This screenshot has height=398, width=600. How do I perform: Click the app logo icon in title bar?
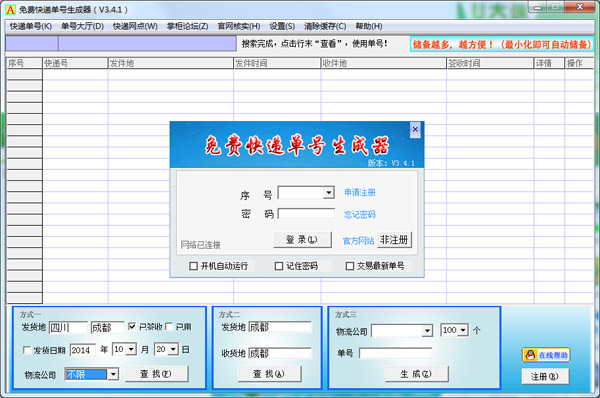tap(10, 10)
